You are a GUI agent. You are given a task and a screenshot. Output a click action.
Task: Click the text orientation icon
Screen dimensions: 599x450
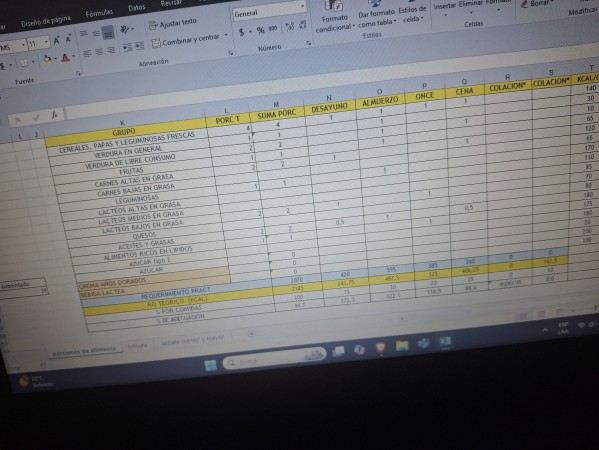[125, 30]
